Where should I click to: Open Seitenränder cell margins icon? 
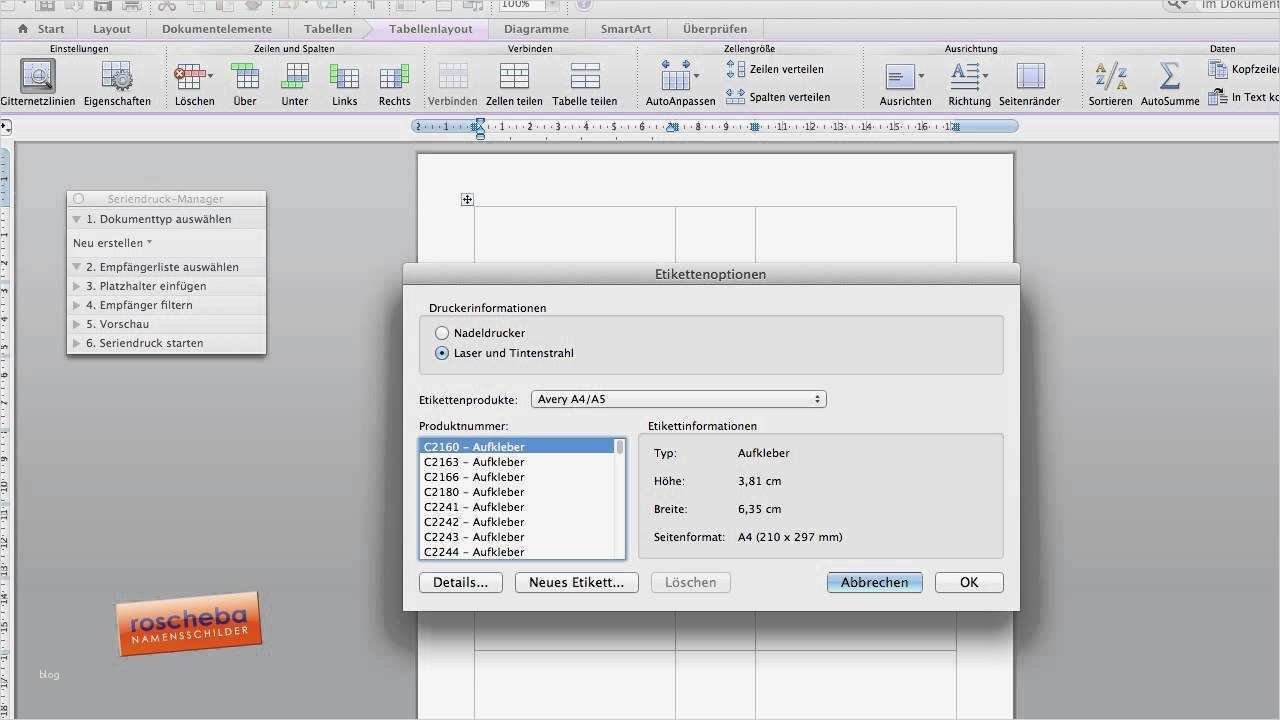(1030, 76)
